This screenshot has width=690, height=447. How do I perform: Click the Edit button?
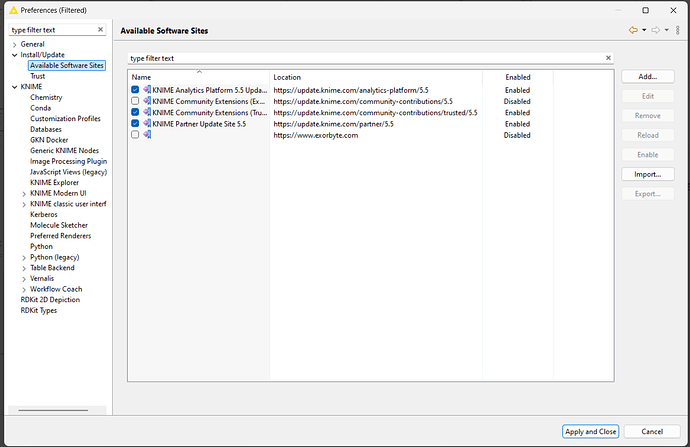point(648,96)
